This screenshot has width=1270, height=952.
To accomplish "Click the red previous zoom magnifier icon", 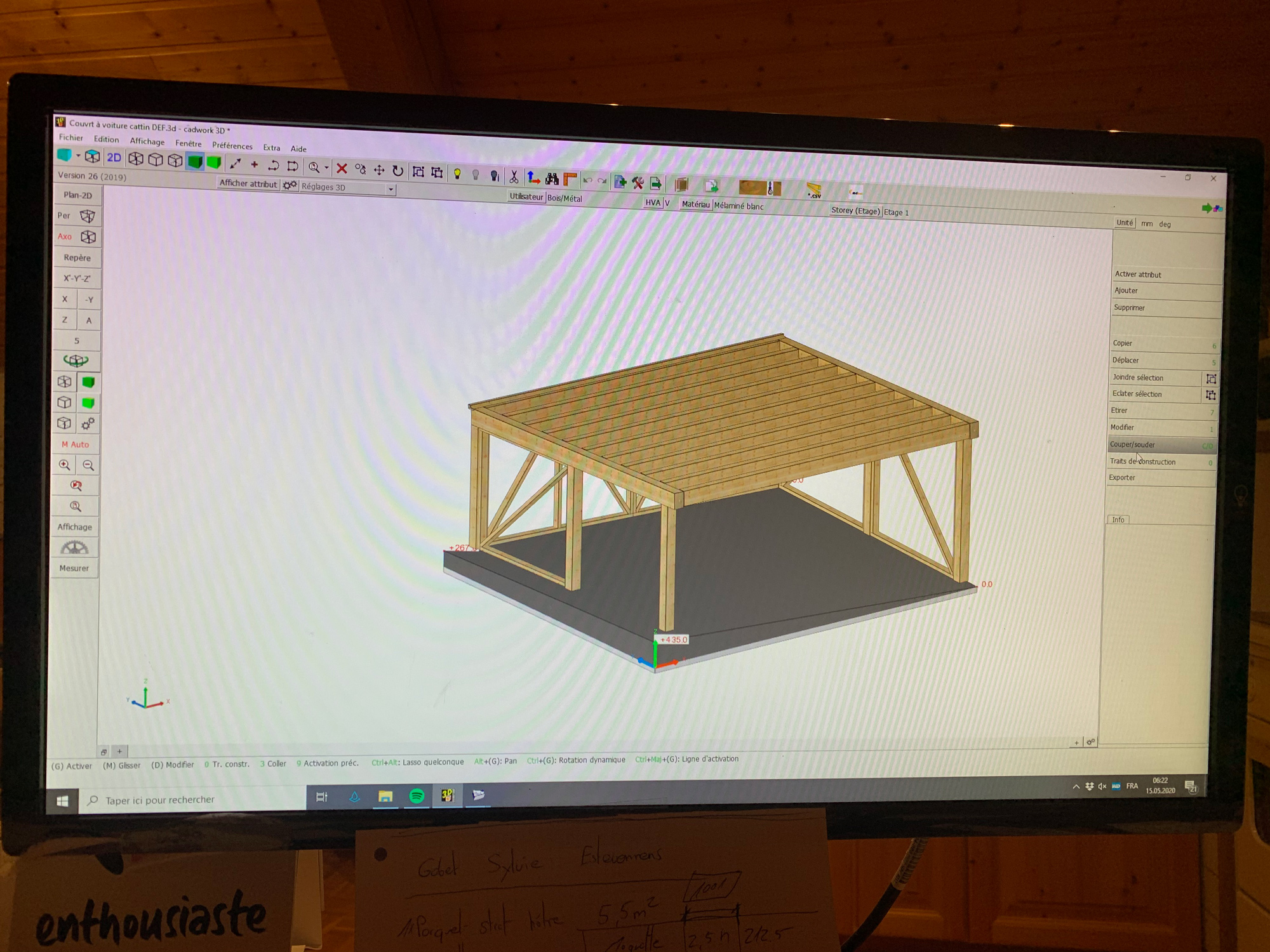I will coord(76,486).
